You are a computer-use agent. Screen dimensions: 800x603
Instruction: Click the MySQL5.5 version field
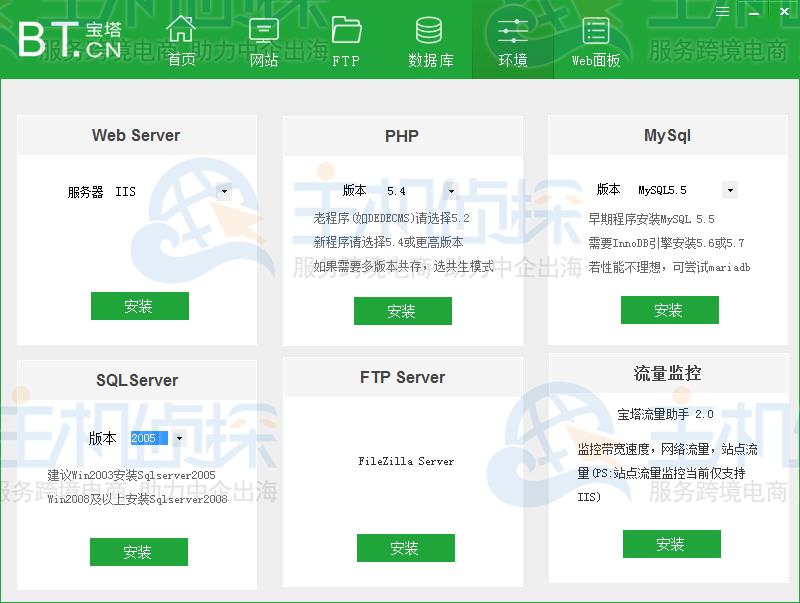[x=679, y=190]
